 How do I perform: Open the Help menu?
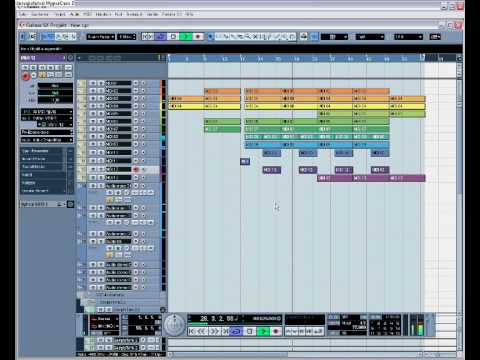[x=189, y=14]
